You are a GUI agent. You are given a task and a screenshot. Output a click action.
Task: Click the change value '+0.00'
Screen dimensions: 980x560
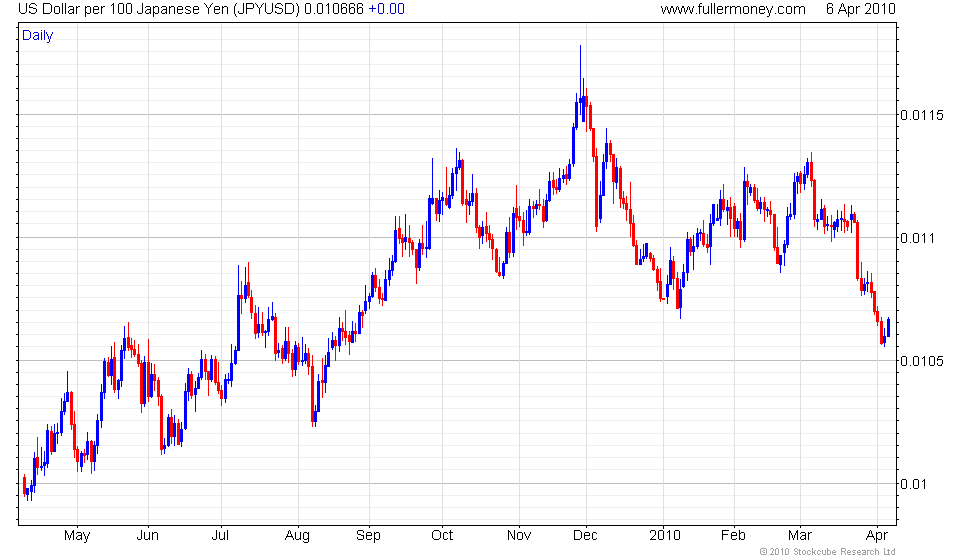coord(386,9)
